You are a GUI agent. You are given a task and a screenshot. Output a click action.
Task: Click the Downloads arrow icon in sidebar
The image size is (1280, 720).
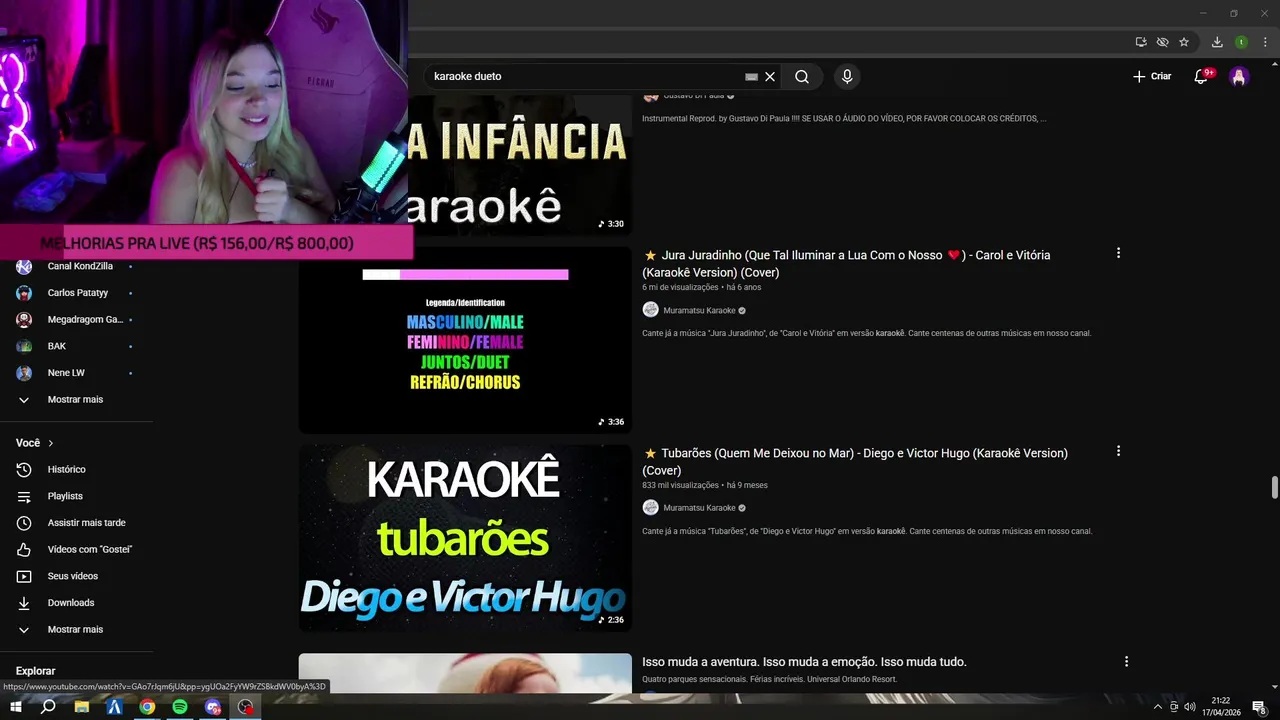tap(24, 603)
